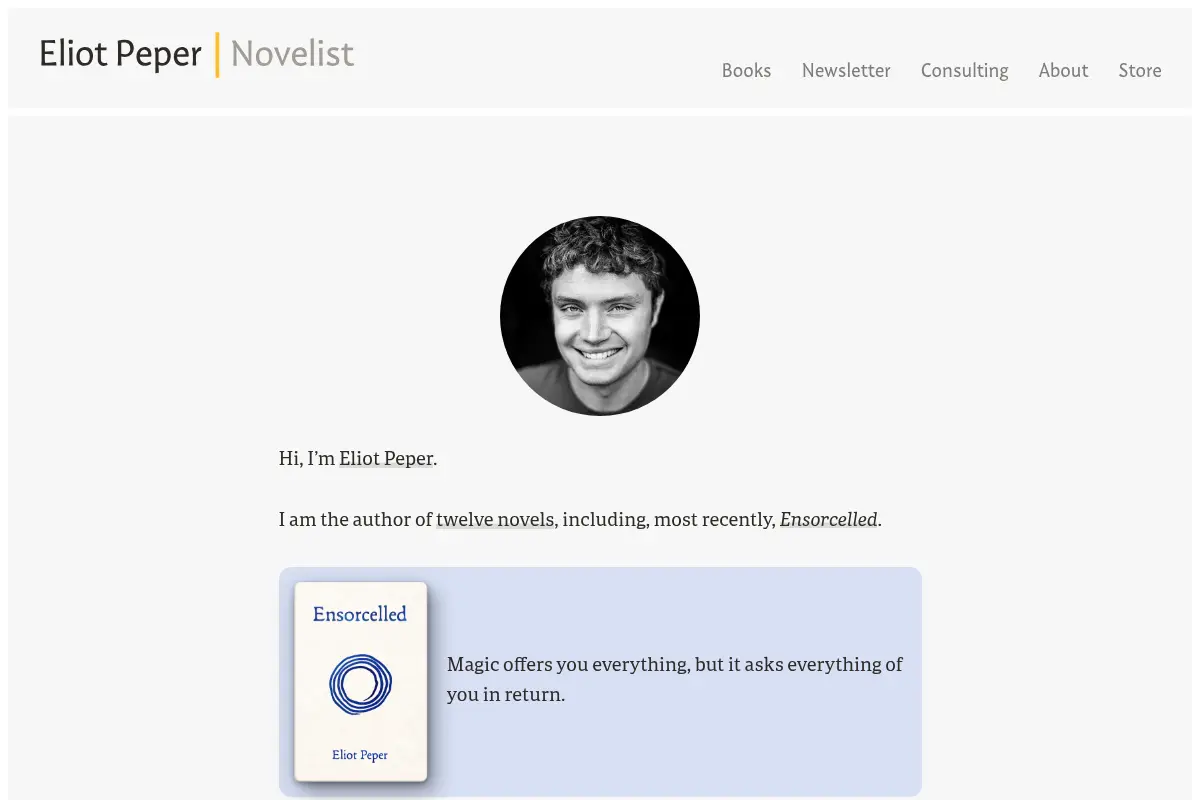Image resolution: width=1200 pixels, height=800 pixels.
Task: Open the twelve novels link
Action: [x=495, y=520]
